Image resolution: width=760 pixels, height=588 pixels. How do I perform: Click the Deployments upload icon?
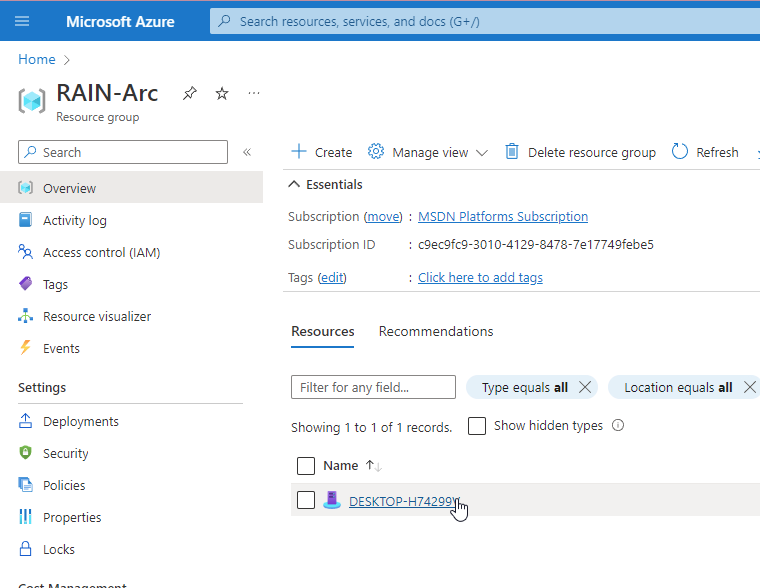click(25, 421)
